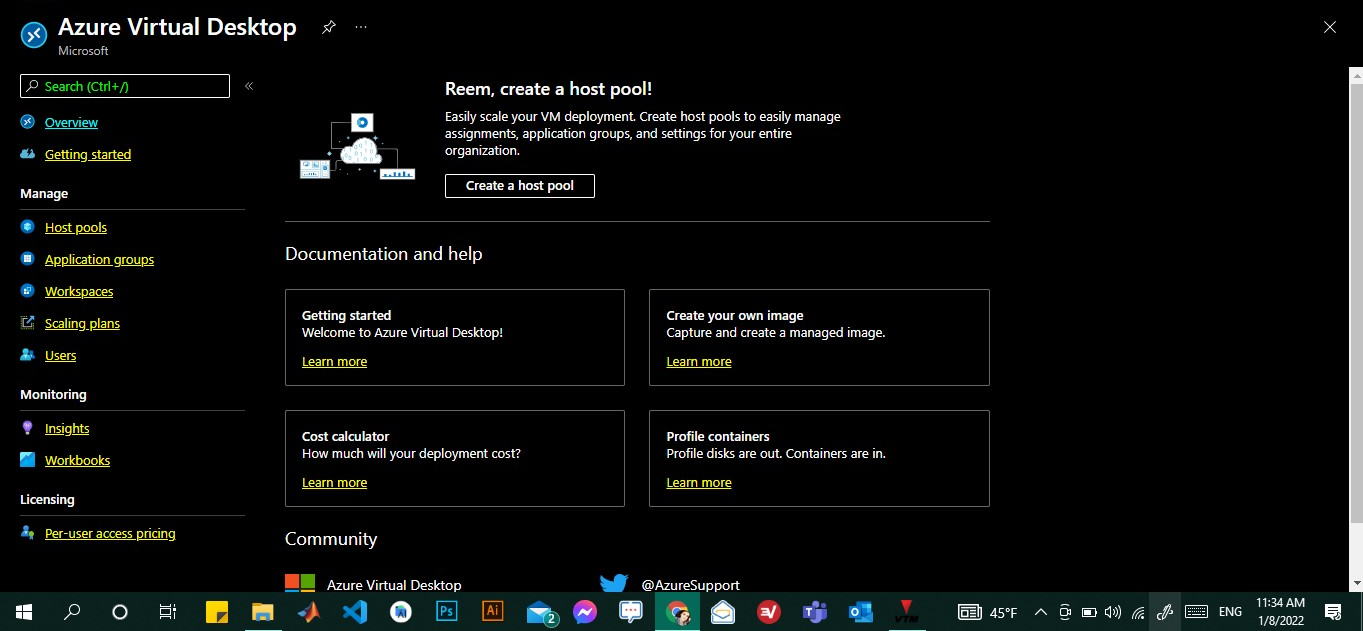Viewport: 1363px width, 631px height.
Task: Click the Create your own image card title
Action: pos(735,315)
